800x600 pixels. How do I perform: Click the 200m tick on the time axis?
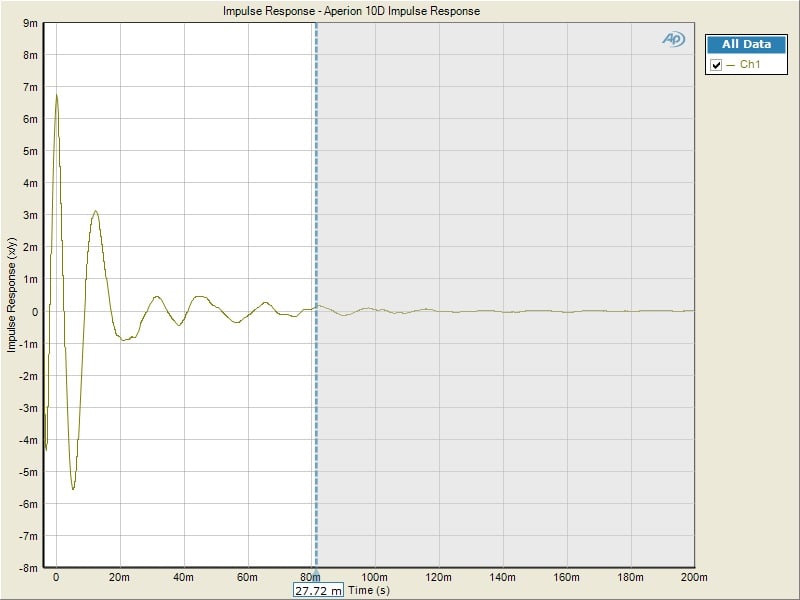tap(693, 577)
